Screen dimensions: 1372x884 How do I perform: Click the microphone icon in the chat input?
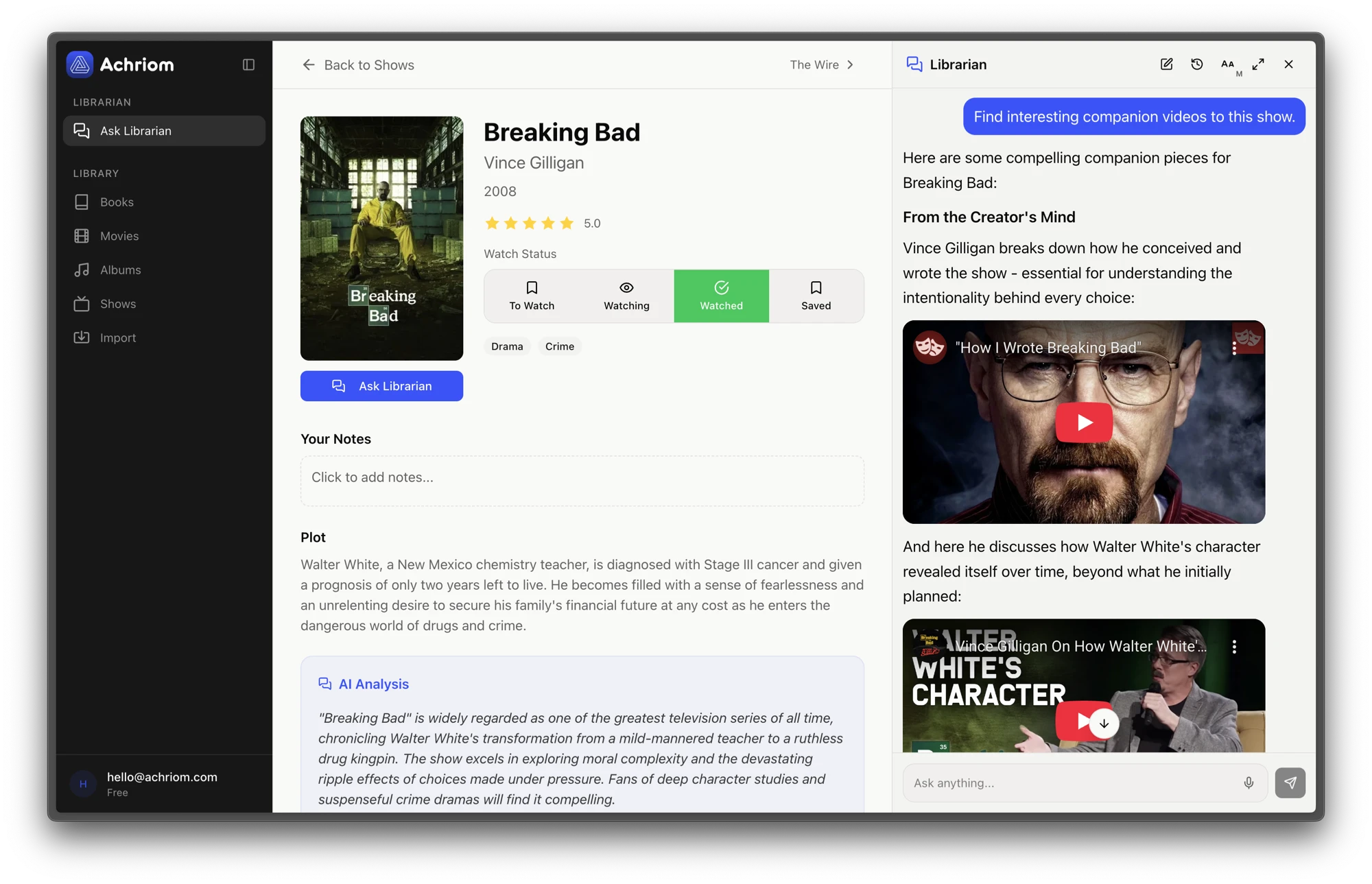click(x=1249, y=783)
